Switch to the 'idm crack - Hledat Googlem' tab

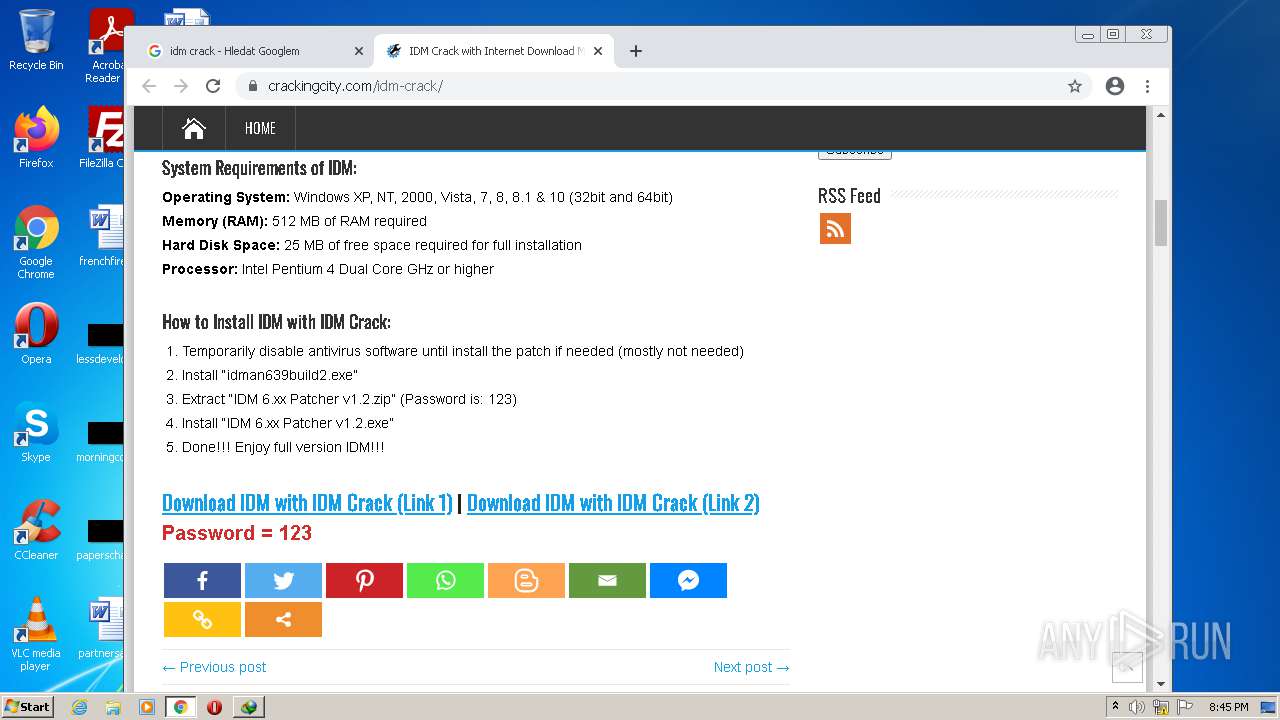tap(253, 51)
